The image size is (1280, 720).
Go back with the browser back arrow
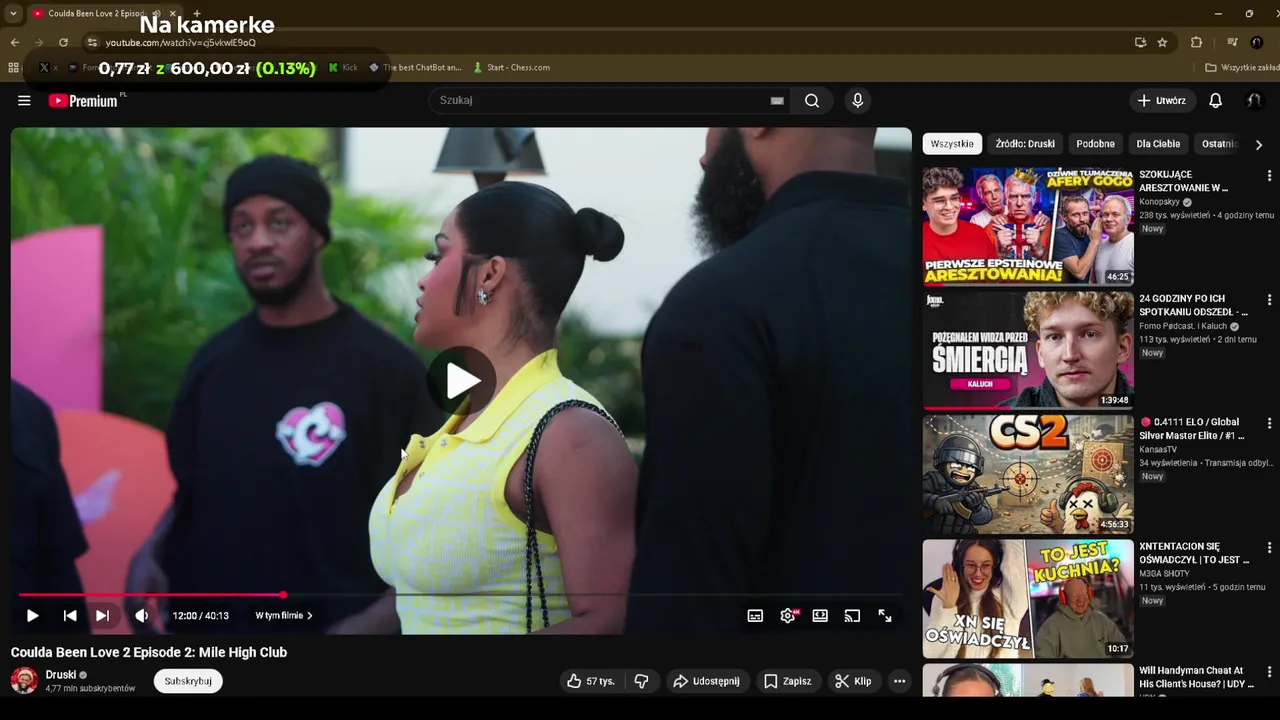point(14,42)
